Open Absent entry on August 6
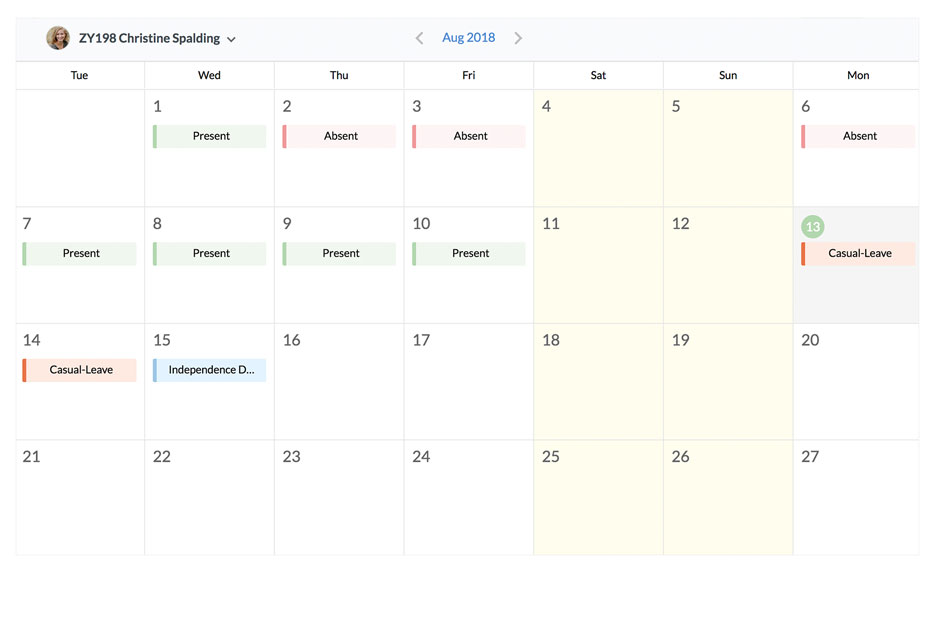The height and width of the screenshot is (625, 940). pyautogui.click(x=858, y=136)
